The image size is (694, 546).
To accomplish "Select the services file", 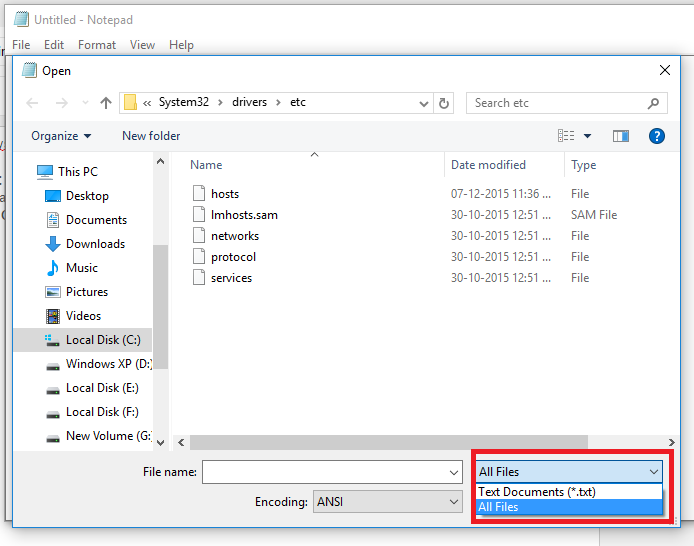I will coord(231,278).
